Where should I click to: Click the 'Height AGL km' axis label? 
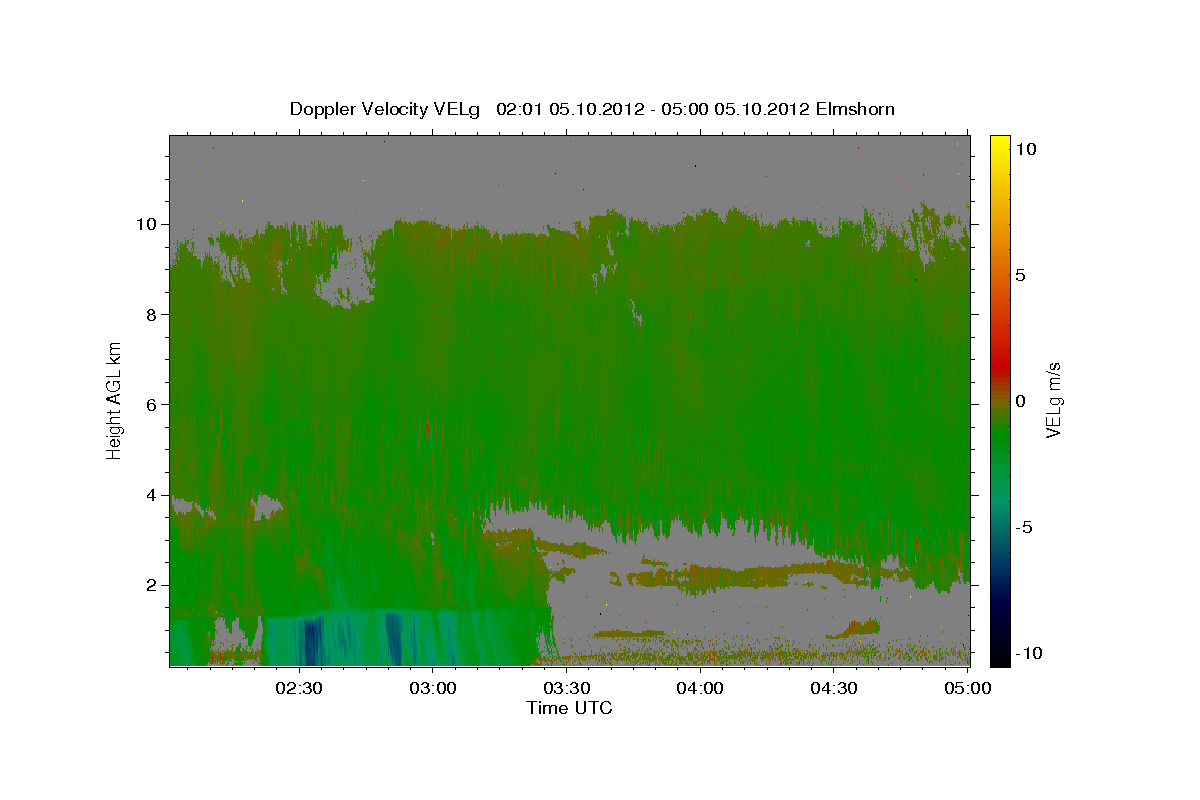[114, 400]
